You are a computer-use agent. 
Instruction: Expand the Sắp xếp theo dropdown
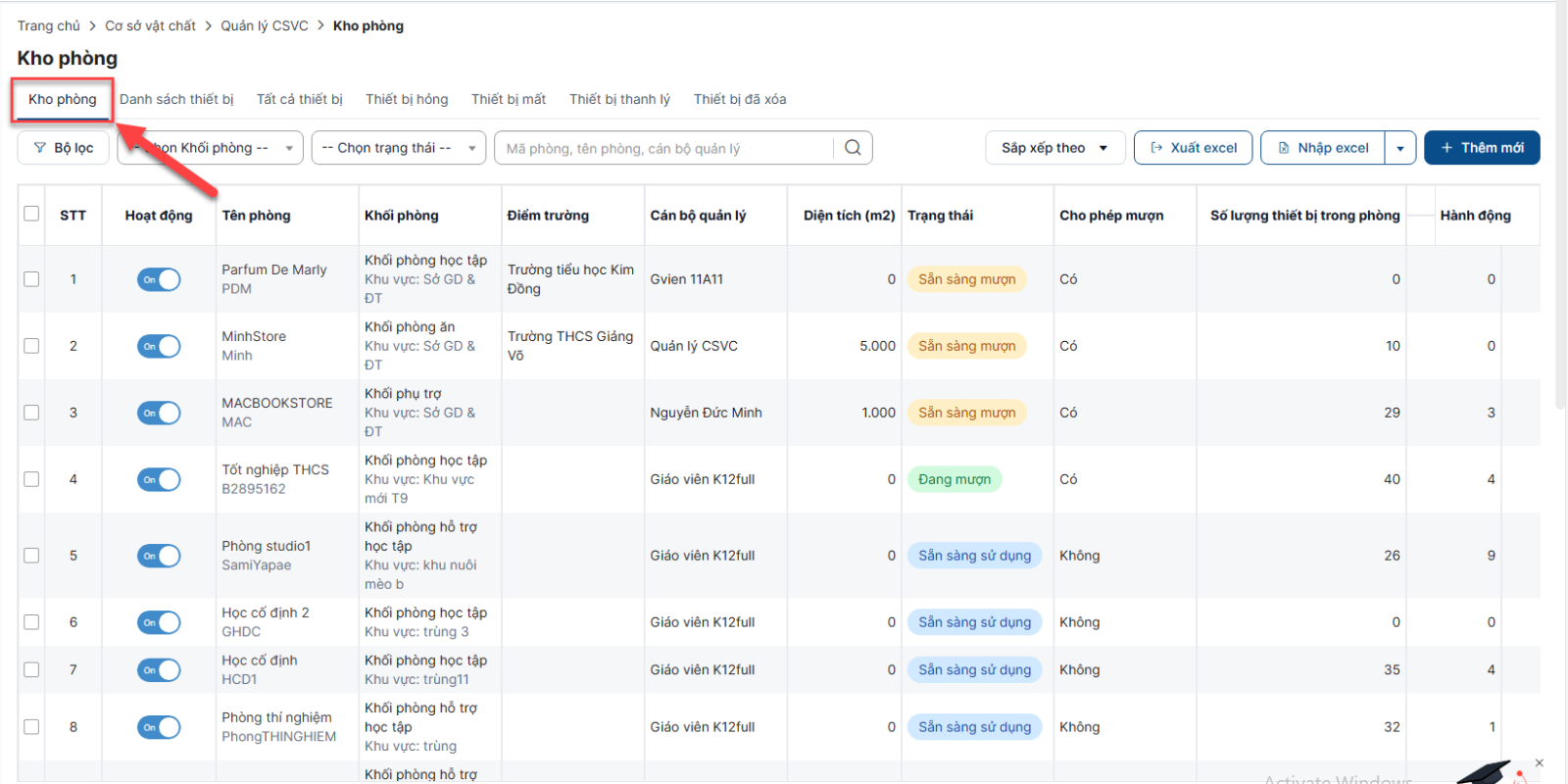tap(1053, 148)
